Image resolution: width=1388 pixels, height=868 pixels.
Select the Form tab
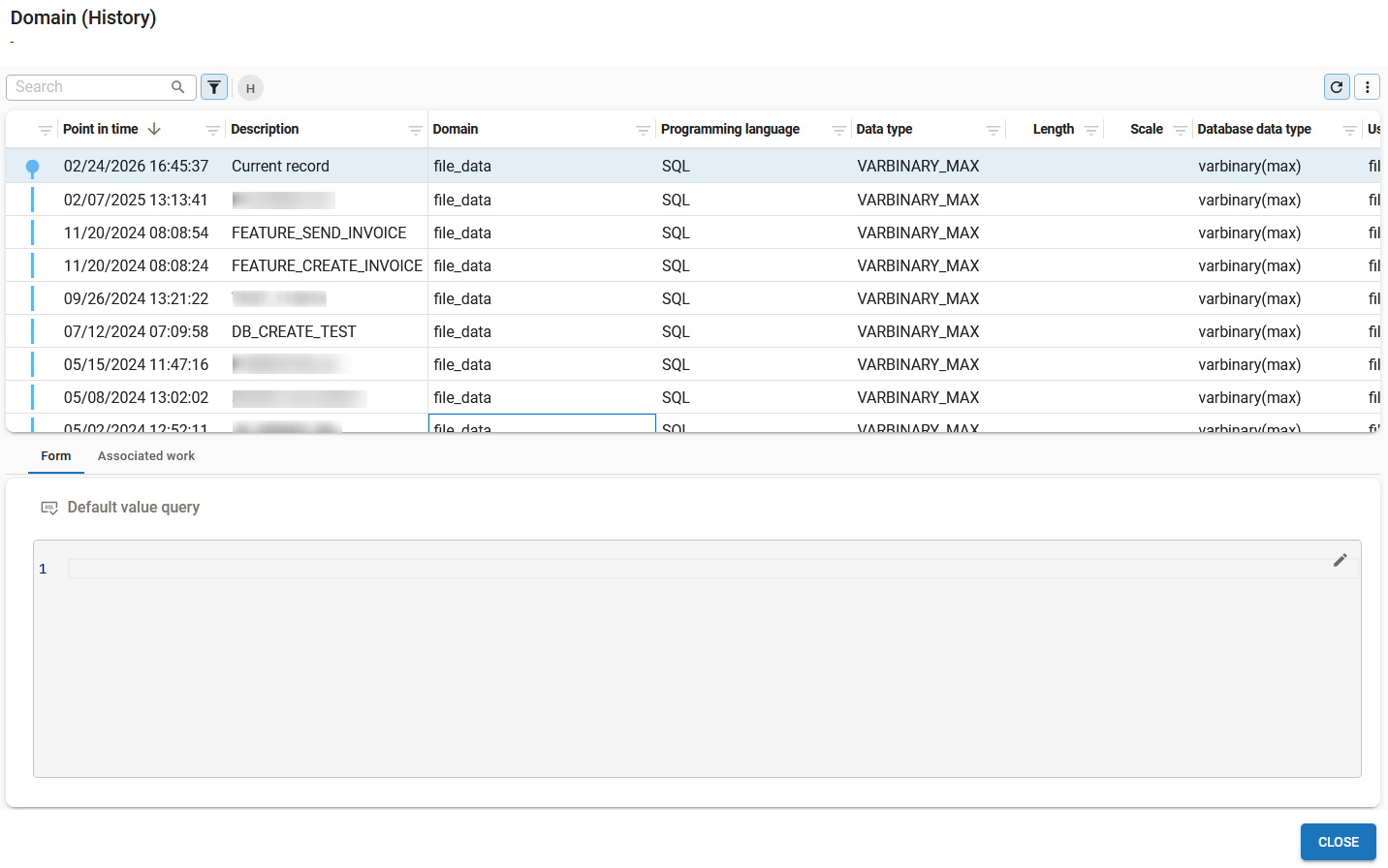click(56, 456)
